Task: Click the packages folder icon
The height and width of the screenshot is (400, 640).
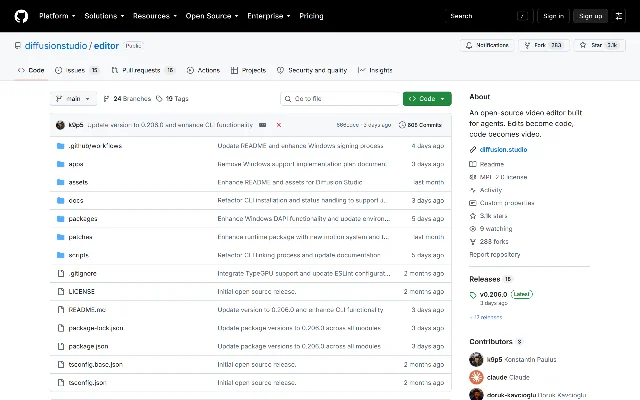Action: [x=61, y=219]
